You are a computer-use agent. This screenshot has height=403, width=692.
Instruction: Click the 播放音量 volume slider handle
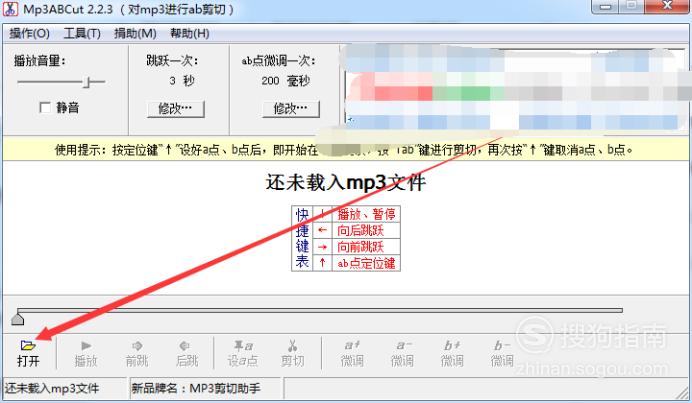click(89, 82)
